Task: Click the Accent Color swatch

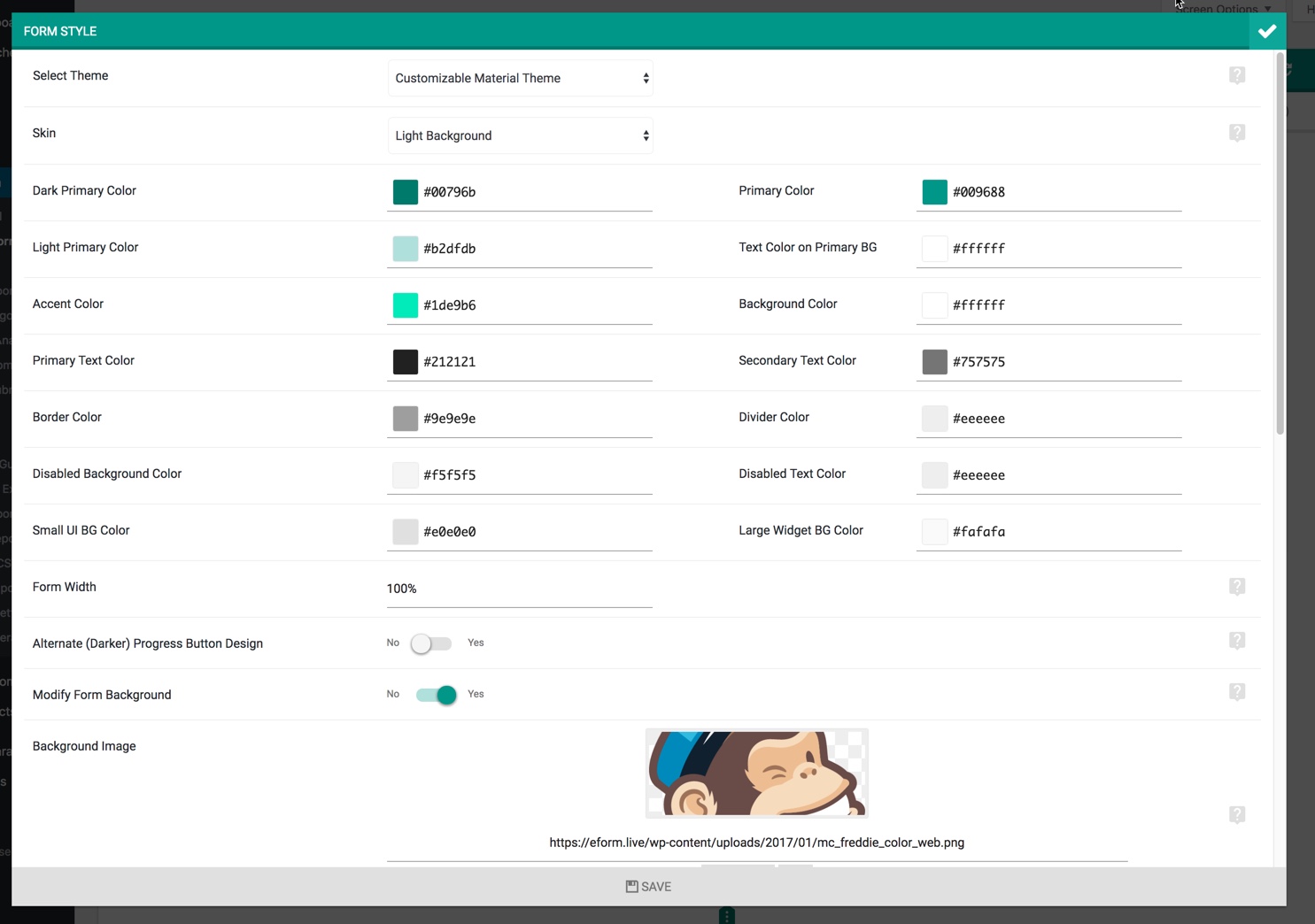Action: coord(405,304)
